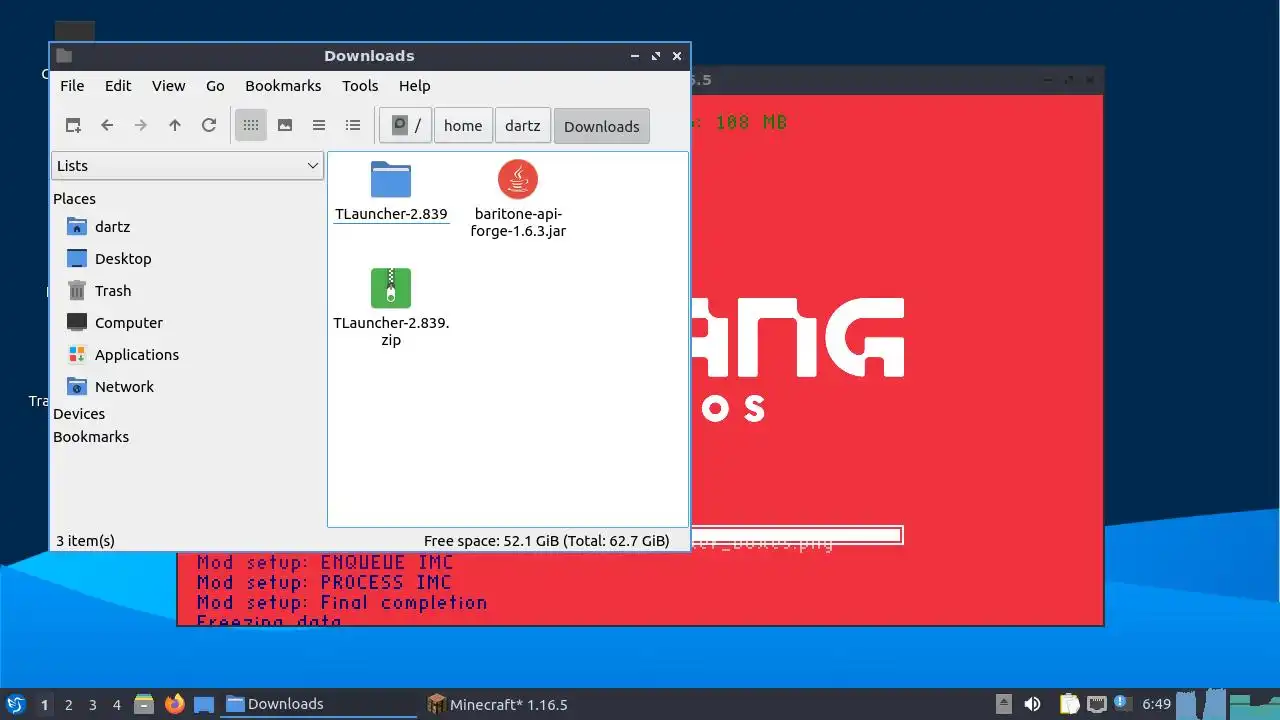The image size is (1280, 720).
Task: Open the Tools menu
Action: tap(360, 86)
